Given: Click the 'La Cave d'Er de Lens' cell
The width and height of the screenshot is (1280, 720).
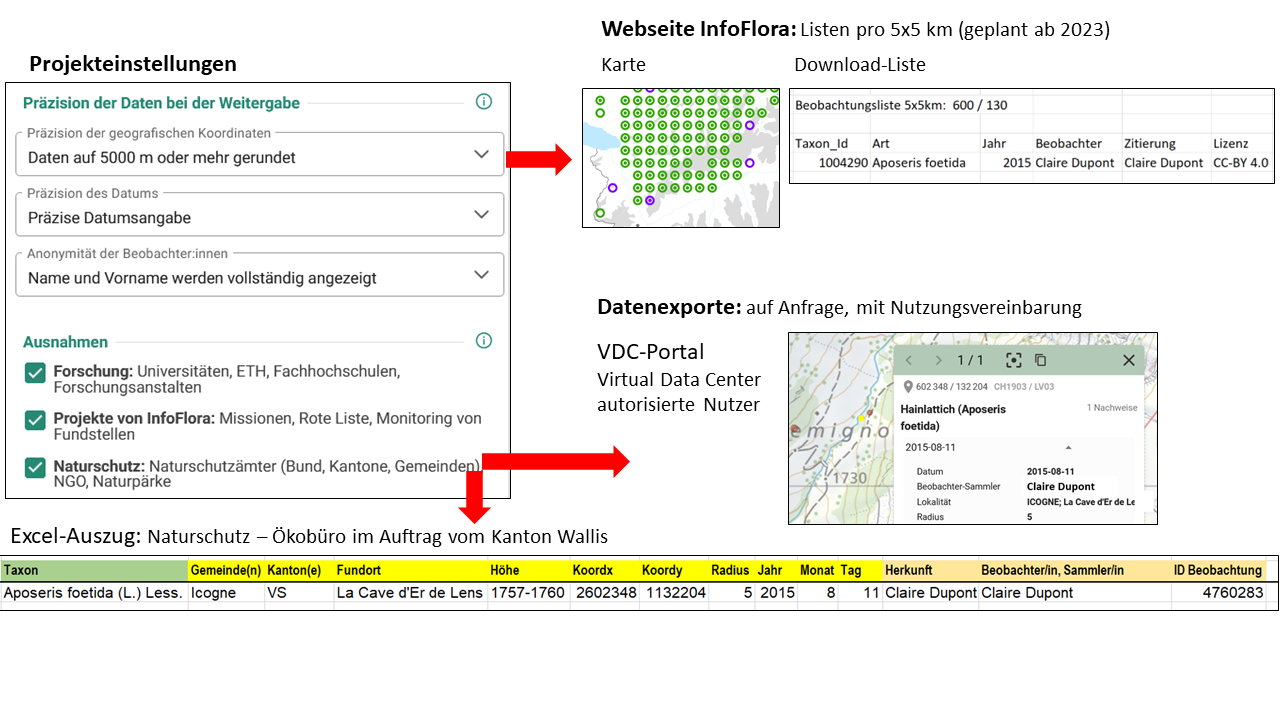Looking at the screenshot, I should coord(410,592).
